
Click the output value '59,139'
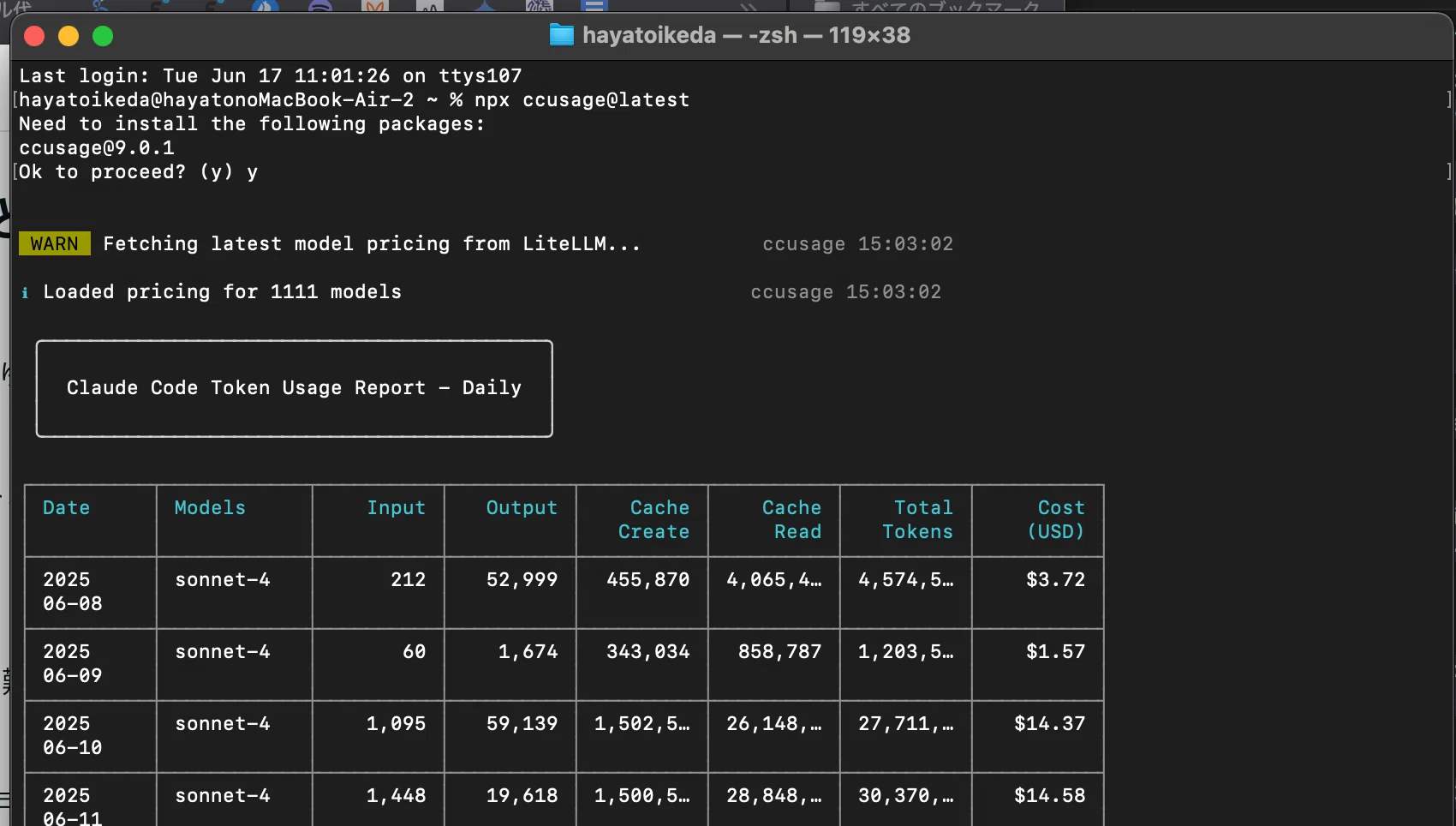pyautogui.click(x=522, y=724)
